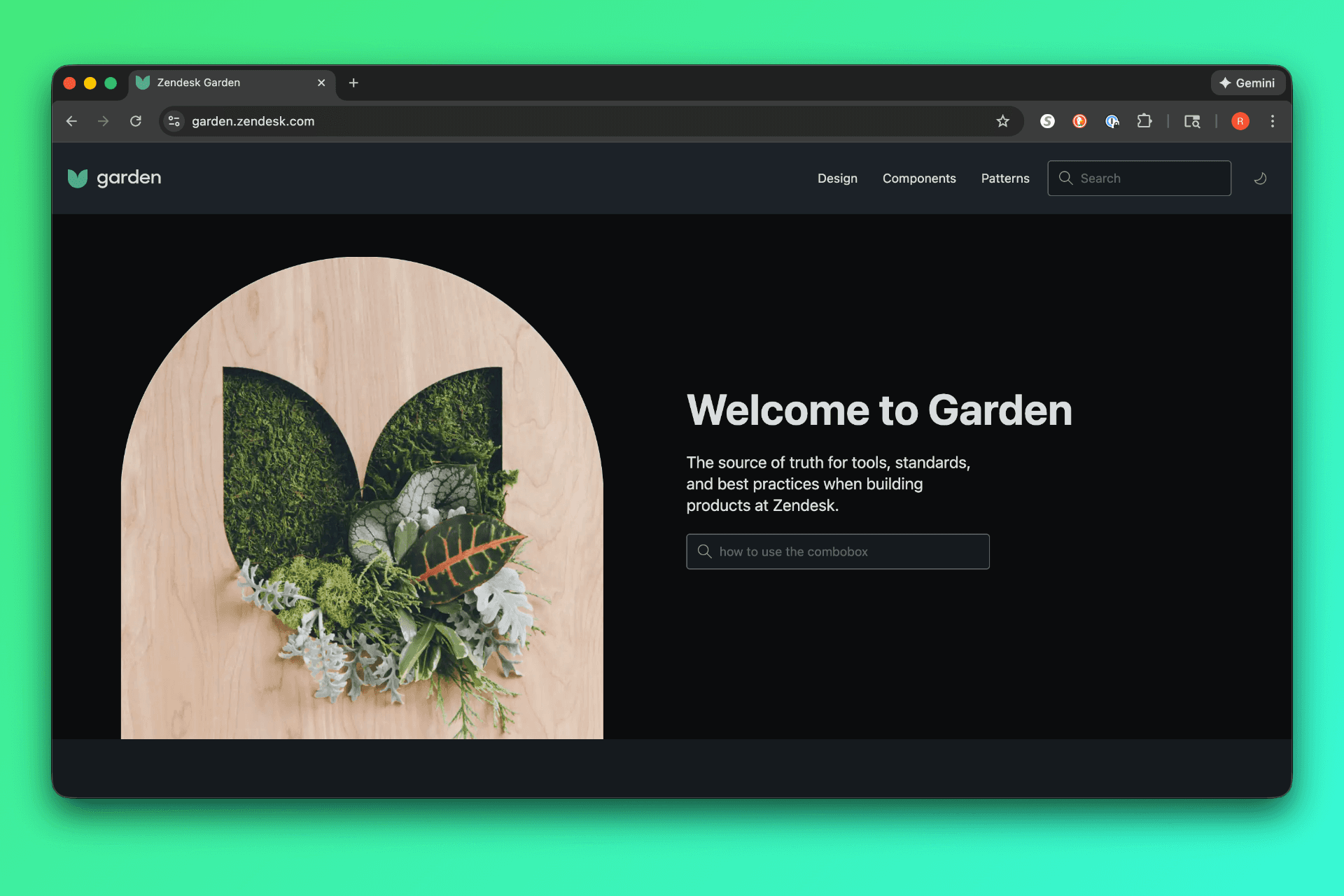Reload the current page
The width and height of the screenshot is (1344, 896).
(x=136, y=121)
